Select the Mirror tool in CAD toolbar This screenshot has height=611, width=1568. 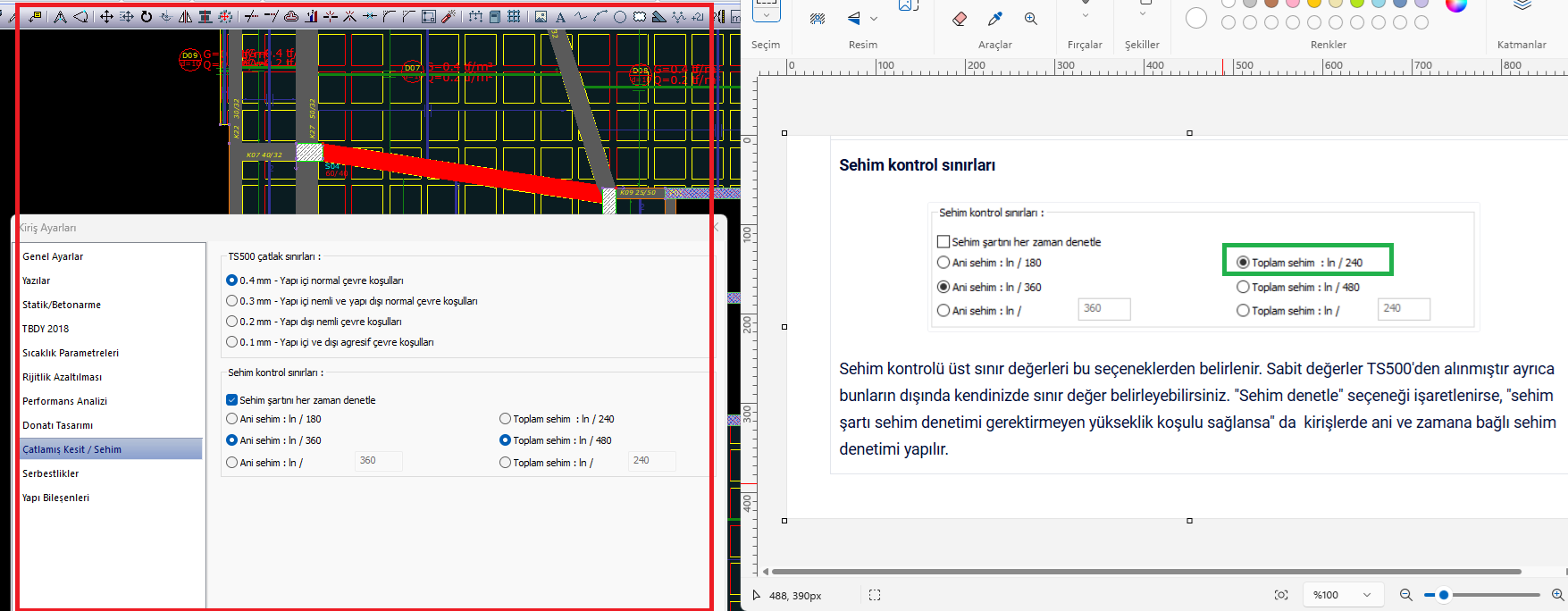tap(185, 16)
